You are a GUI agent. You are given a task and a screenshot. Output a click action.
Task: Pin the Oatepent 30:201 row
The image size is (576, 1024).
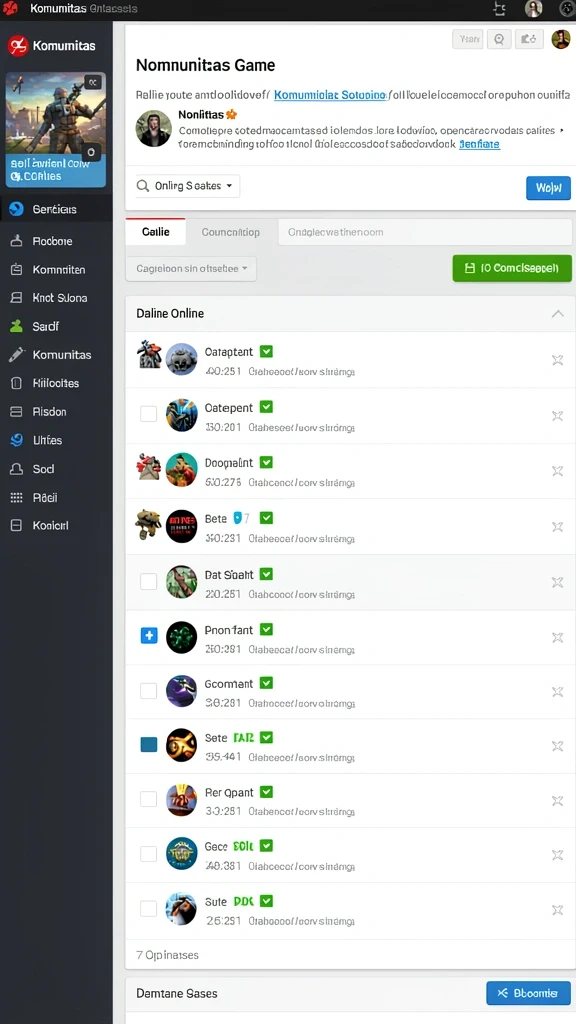click(x=557, y=415)
